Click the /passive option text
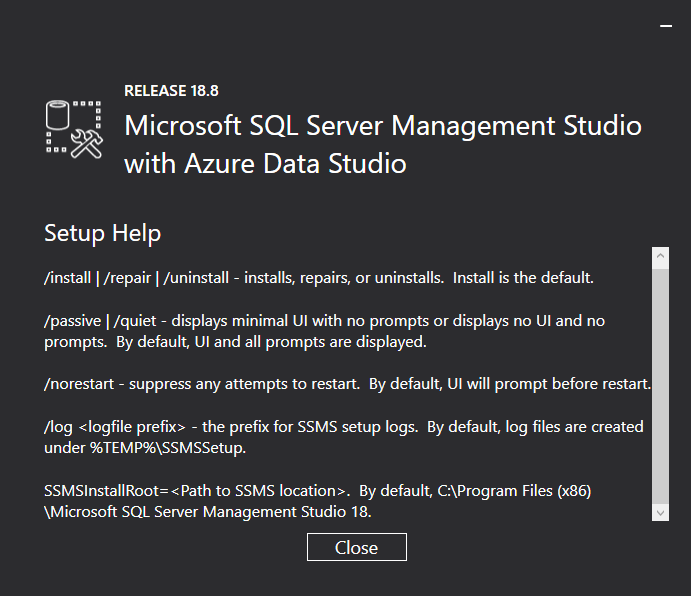Image resolution: width=691 pixels, height=596 pixels. [72, 321]
